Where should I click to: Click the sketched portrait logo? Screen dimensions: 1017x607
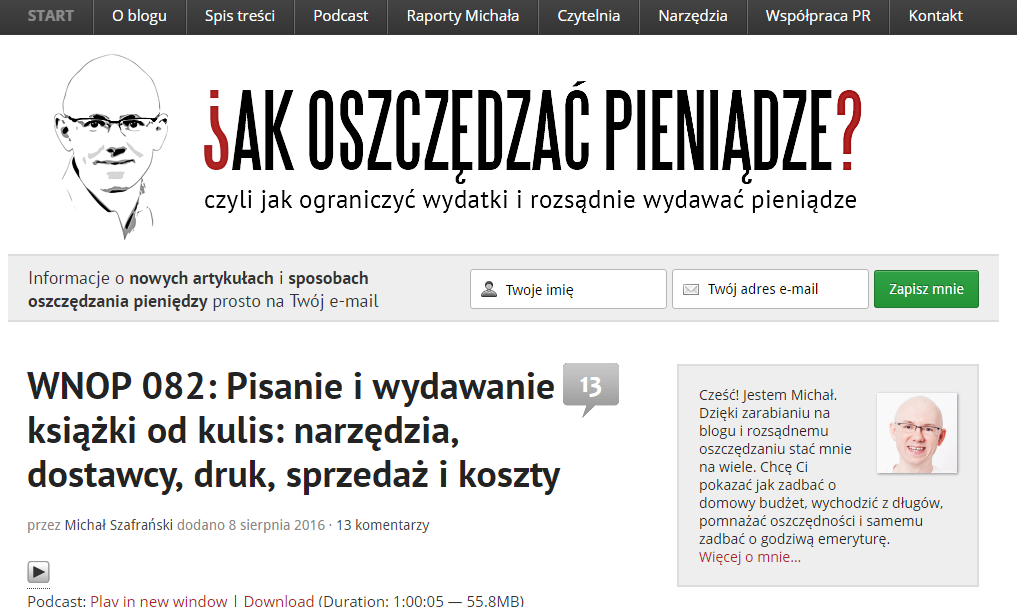(110, 146)
